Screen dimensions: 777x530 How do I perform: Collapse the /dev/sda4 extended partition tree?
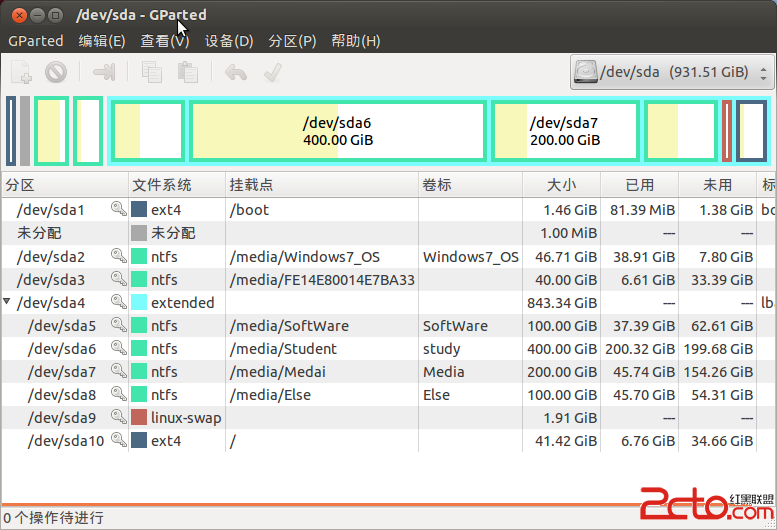7,301
